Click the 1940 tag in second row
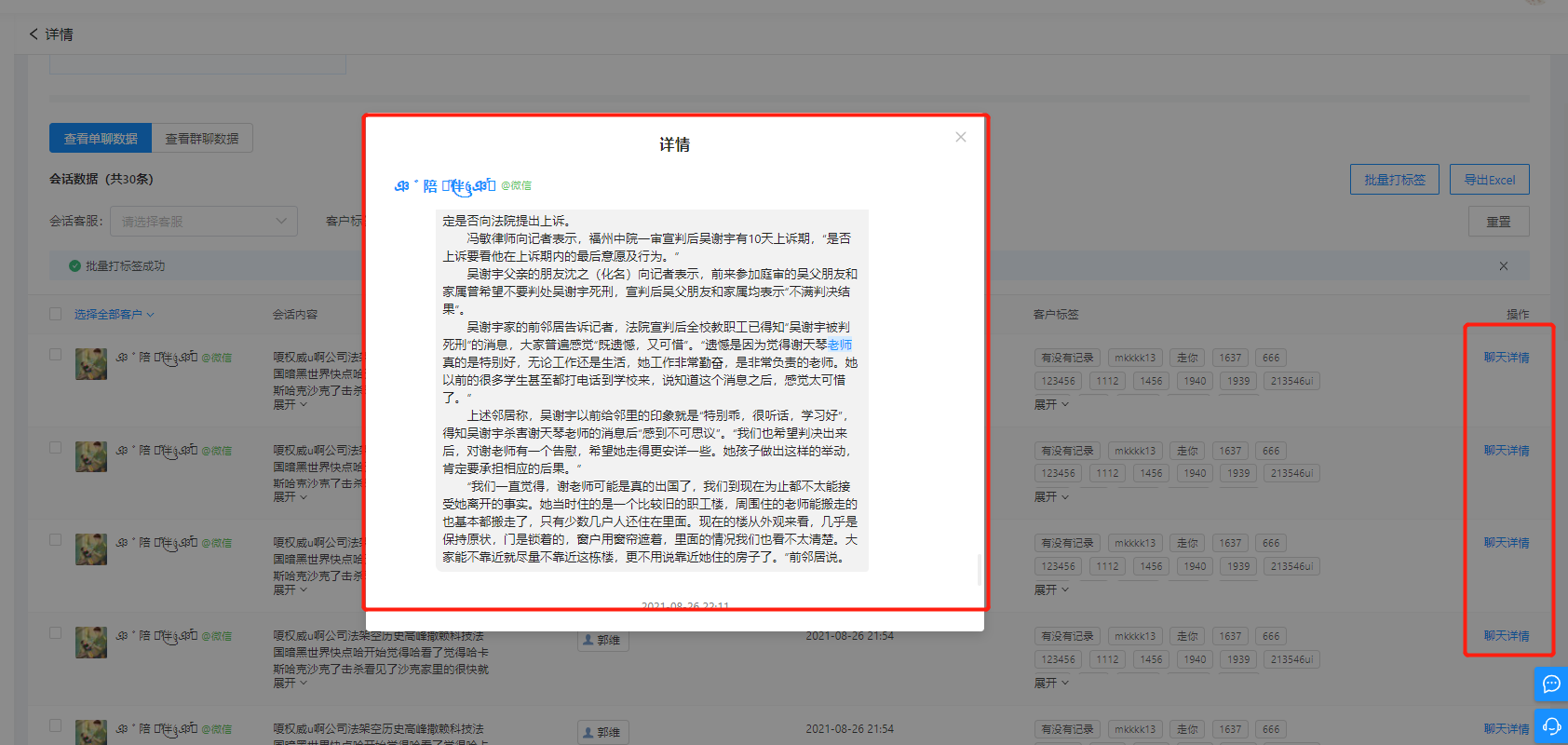 tap(1195, 473)
